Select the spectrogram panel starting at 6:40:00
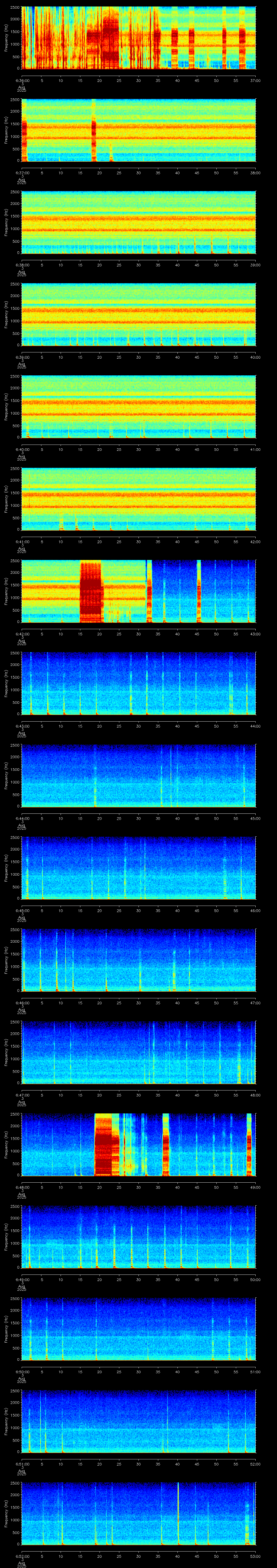The width and height of the screenshot is (277, 1568). 138,407
